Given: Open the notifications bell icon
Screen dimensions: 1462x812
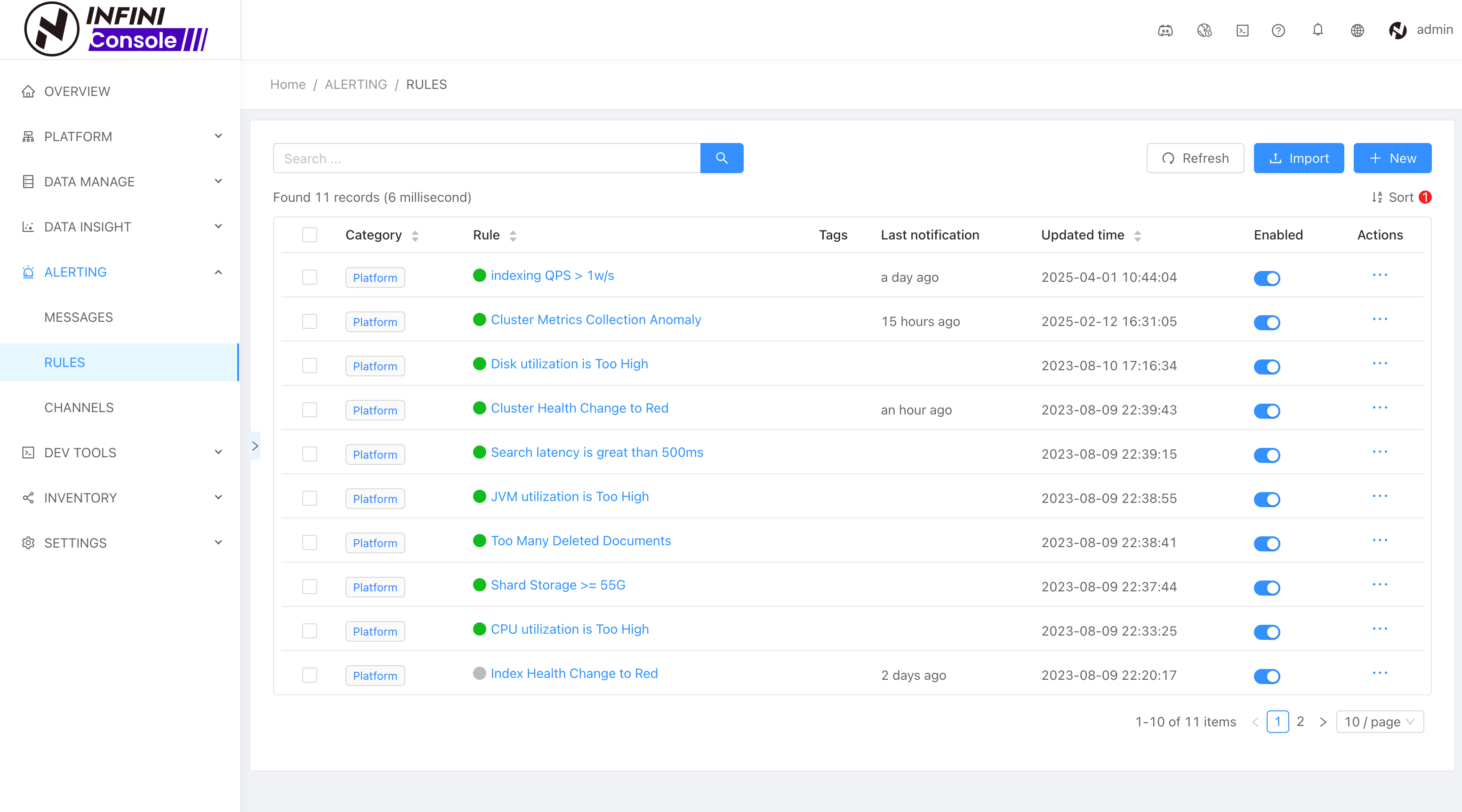Looking at the screenshot, I should tap(1318, 30).
